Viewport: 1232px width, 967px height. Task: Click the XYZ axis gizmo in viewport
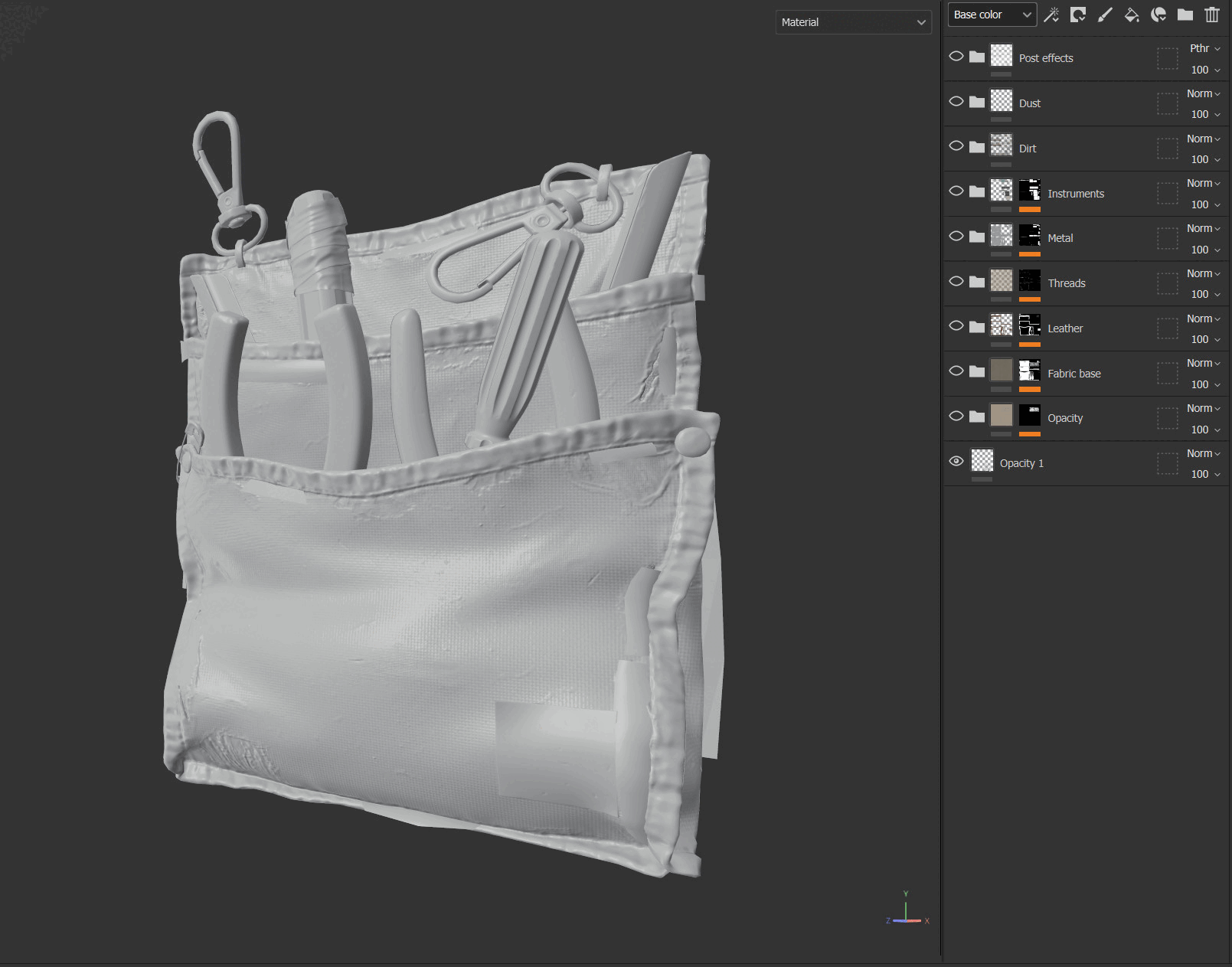pyautogui.click(x=907, y=910)
